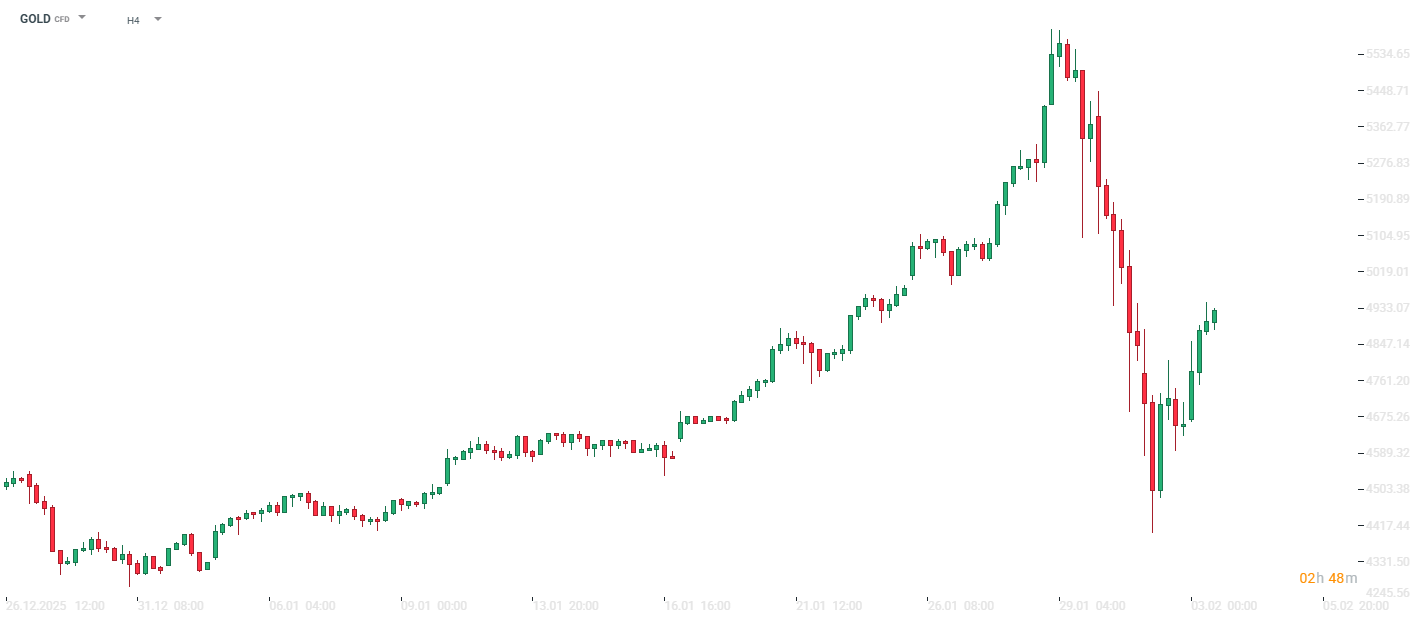Click the 05.02 20:00 time label
This screenshot has width=1426, height=623.
(1355, 606)
